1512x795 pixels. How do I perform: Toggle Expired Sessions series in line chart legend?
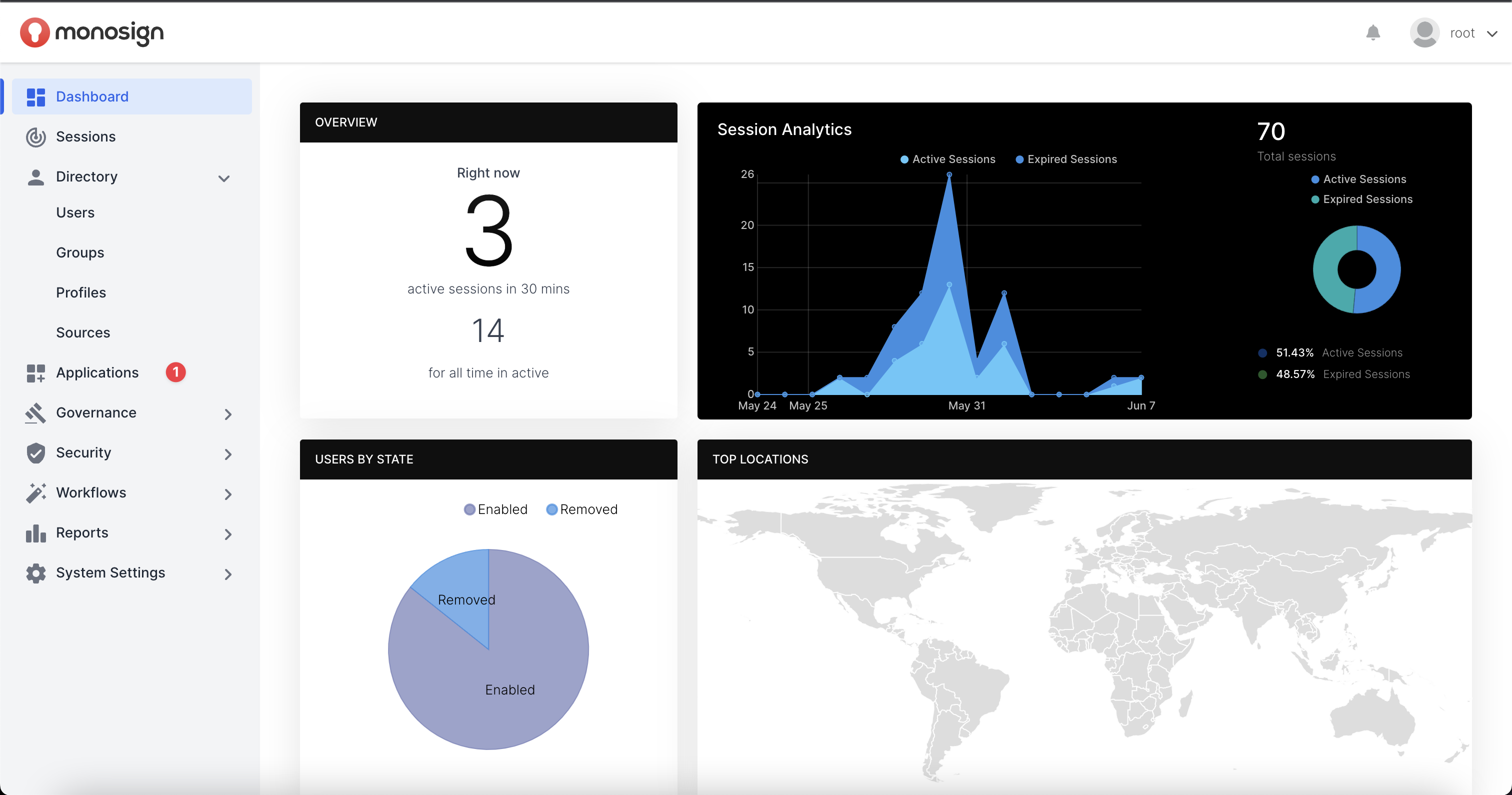pyautogui.click(x=1066, y=159)
